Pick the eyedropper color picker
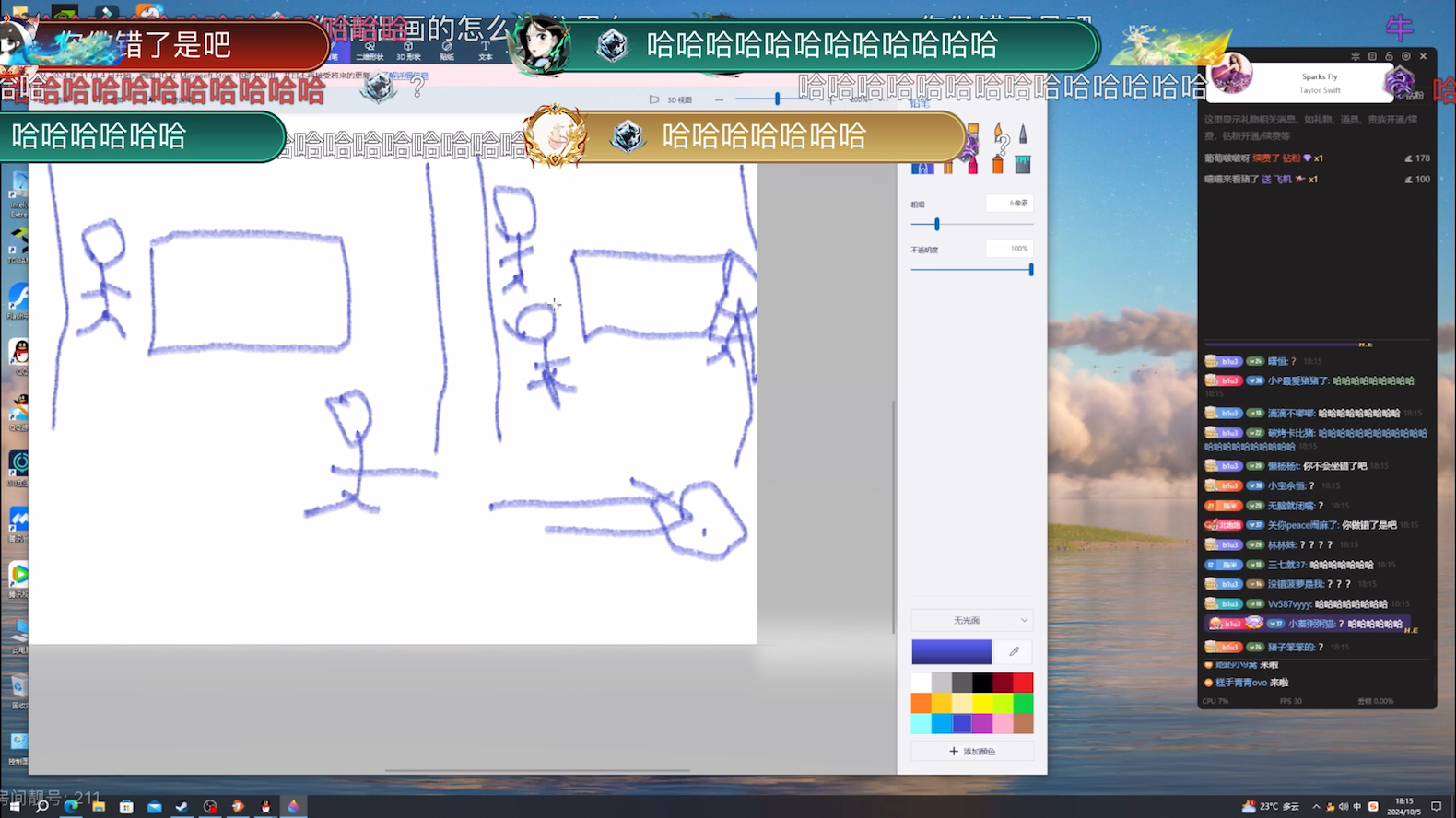Viewport: 1456px width, 818px height. pos(1014,651)
